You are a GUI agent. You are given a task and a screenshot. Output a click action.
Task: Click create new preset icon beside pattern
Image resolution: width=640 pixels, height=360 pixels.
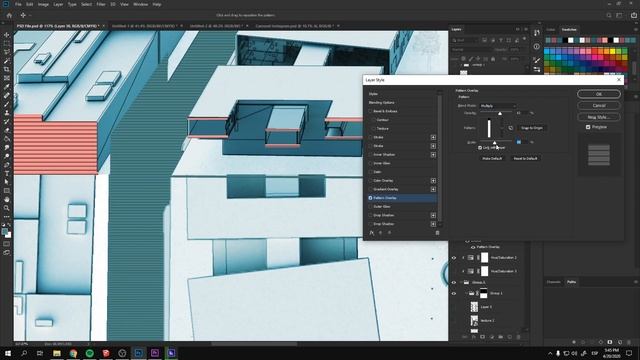(511, 128)
